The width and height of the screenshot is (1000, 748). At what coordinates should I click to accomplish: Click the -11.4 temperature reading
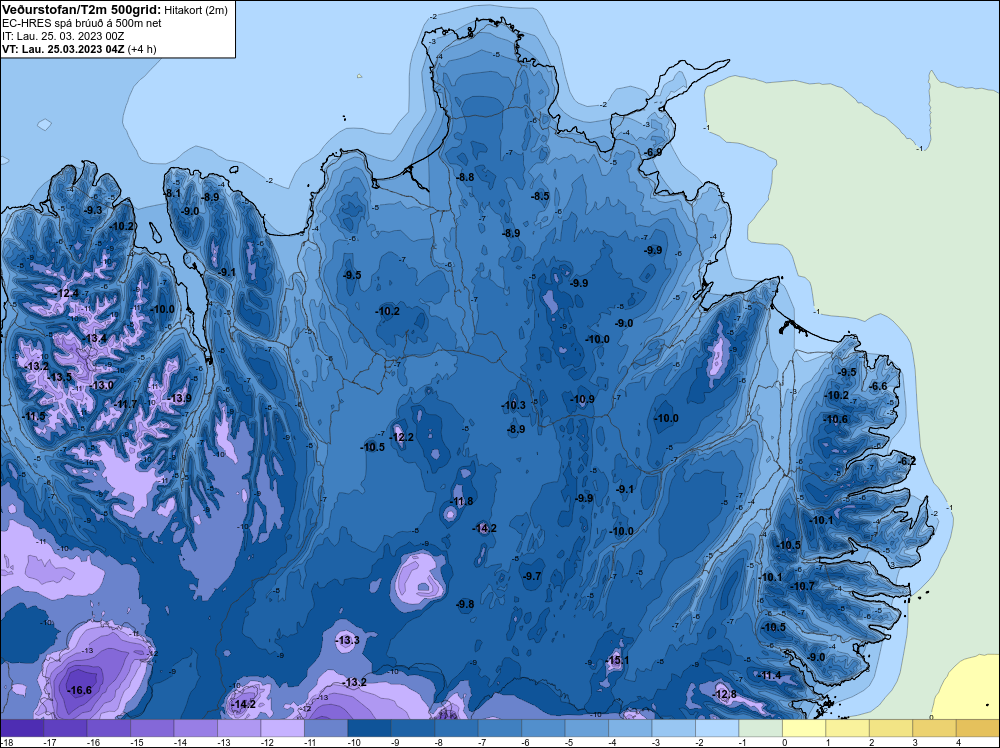[x=769, y=675]
